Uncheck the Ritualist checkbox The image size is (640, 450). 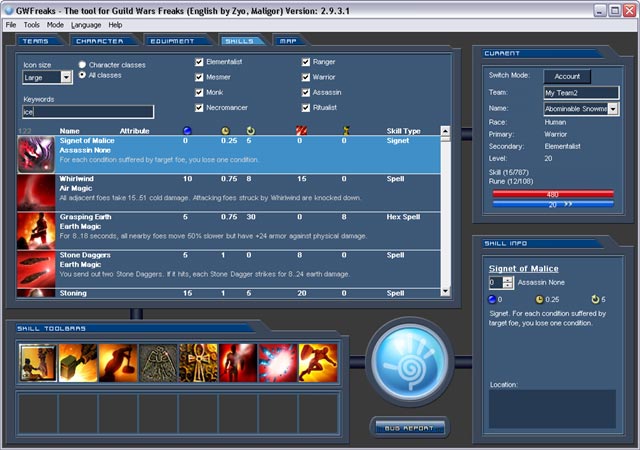pyautogui.click(x=306, y=108)
